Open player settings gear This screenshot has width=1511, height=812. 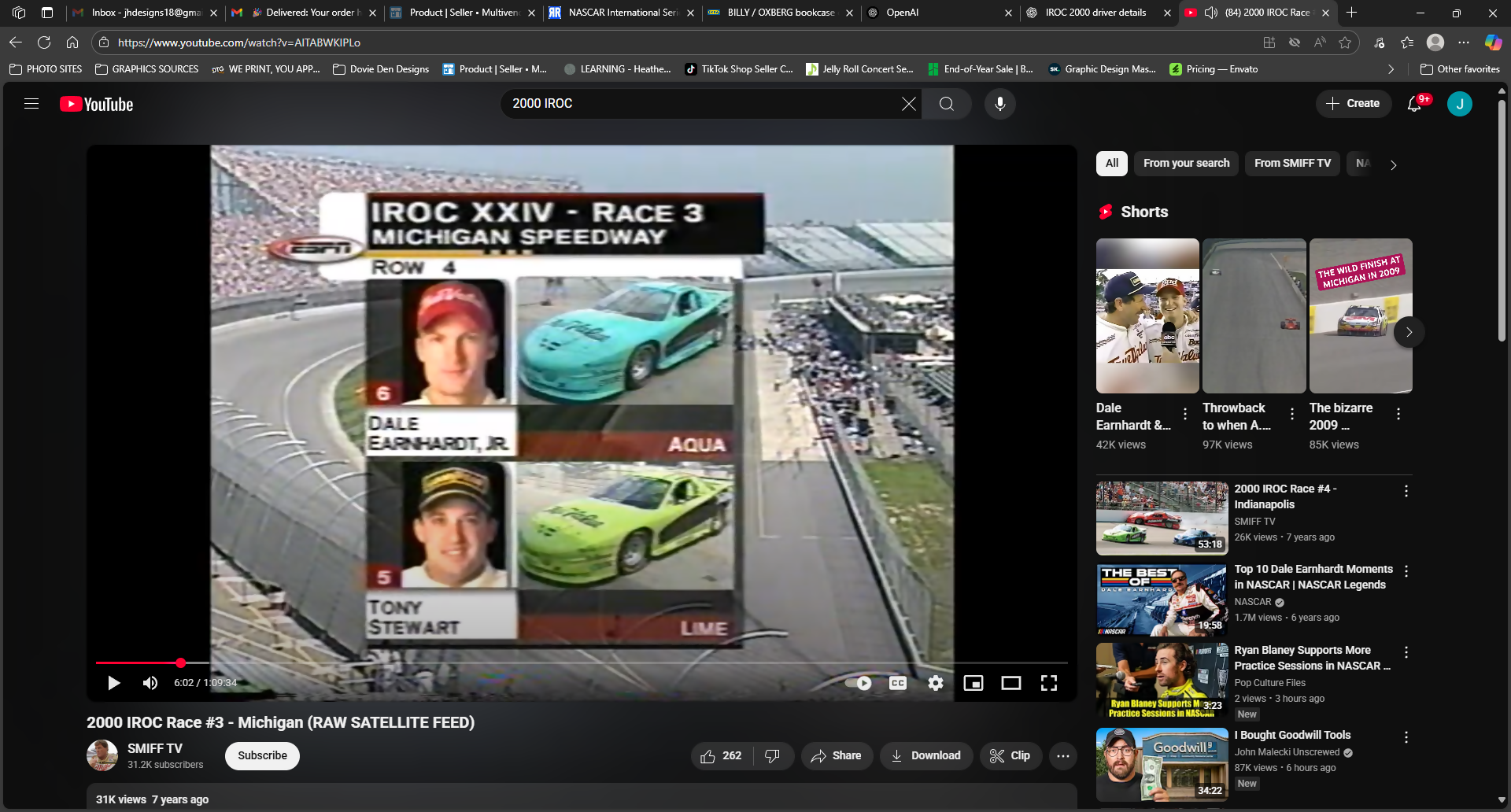tap(936, 683)
